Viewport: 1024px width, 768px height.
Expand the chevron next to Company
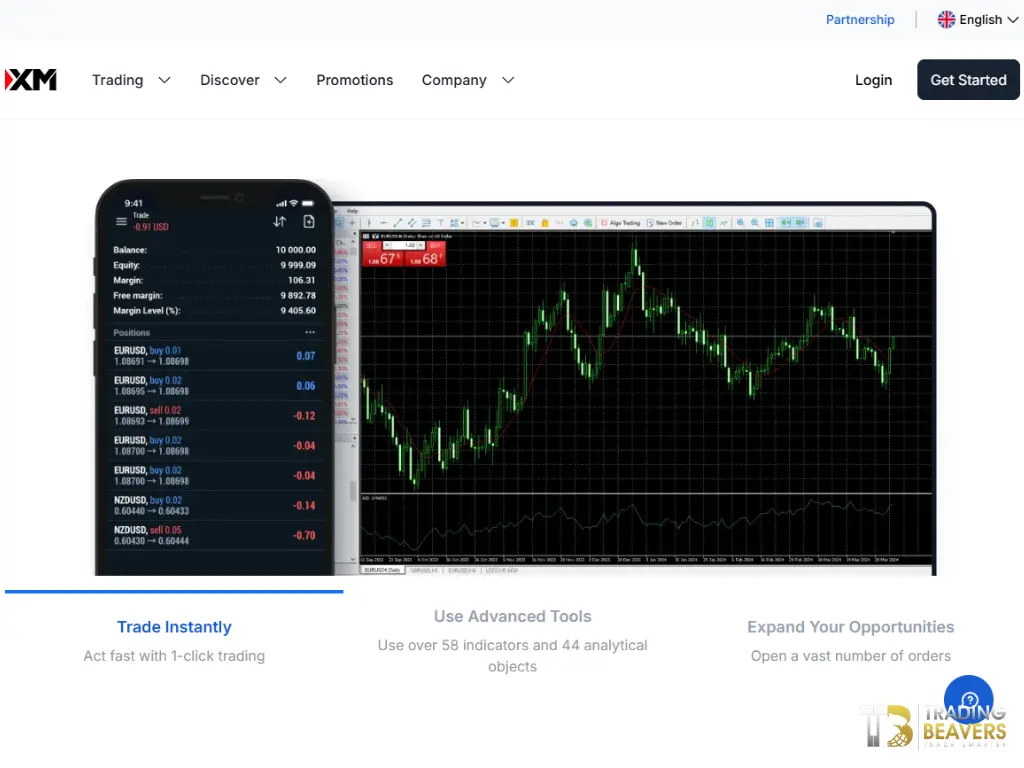point(508,80)
